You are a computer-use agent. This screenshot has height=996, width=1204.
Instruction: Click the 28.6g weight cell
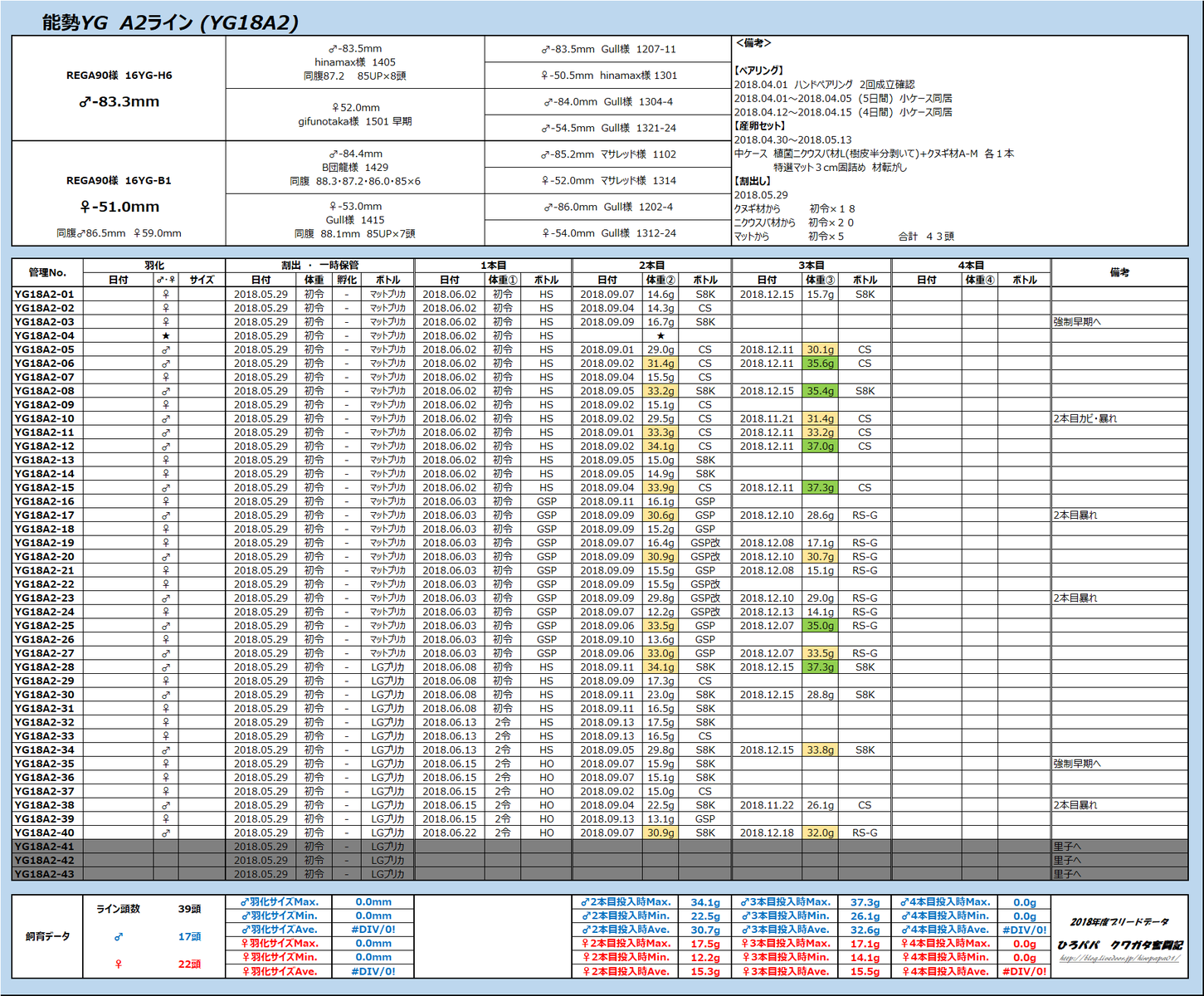(821, 515)
